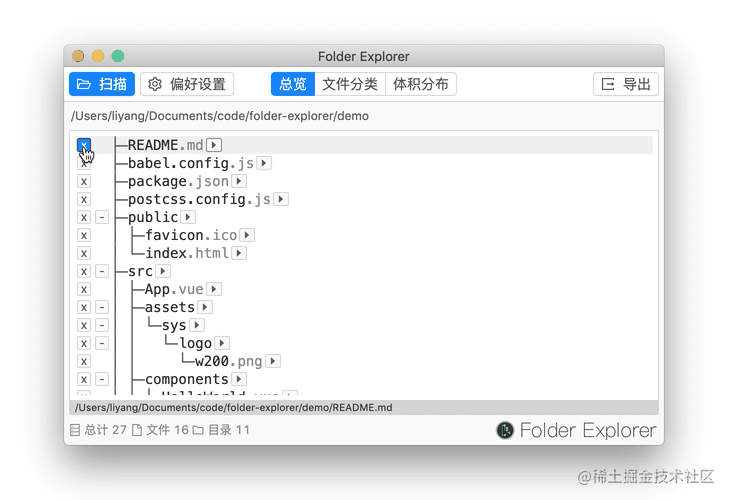Click the arrow icon beside index.html
The width and height of the screenshot is (730, 500).
pyautogui.click(x=239, y=253)
